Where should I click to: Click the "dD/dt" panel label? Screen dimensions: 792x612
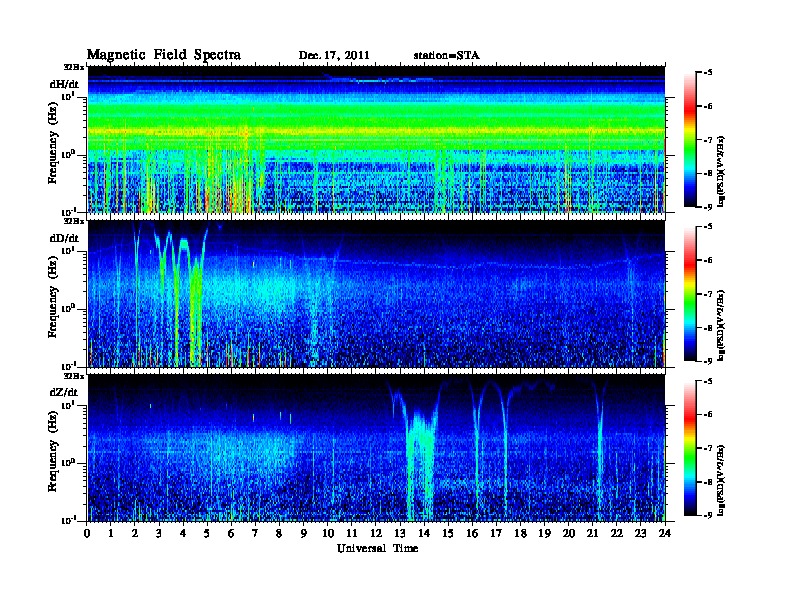coord(64,238)
